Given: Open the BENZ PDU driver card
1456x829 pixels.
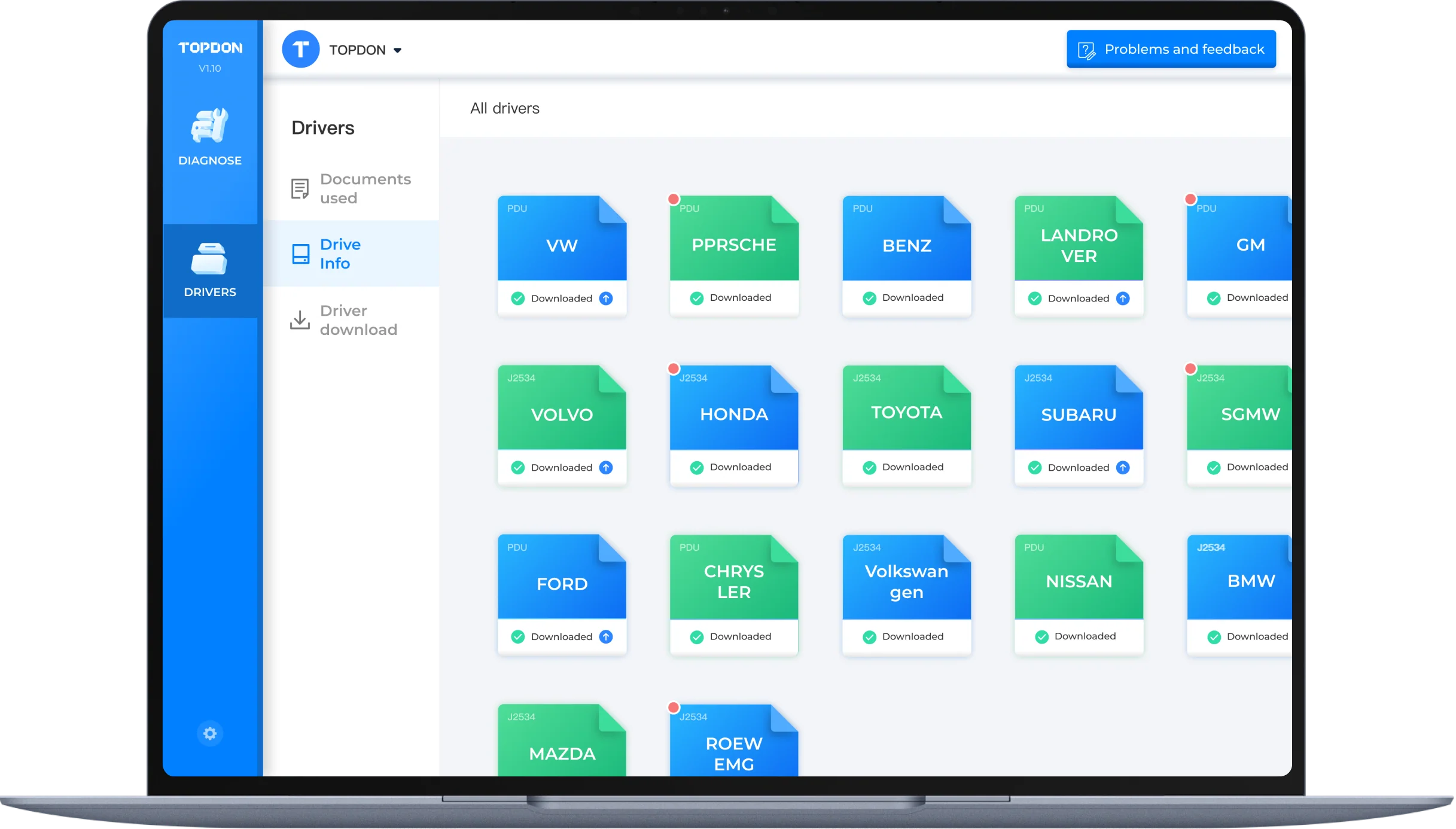Looking at the screenshot, I should tap(906, 256).
